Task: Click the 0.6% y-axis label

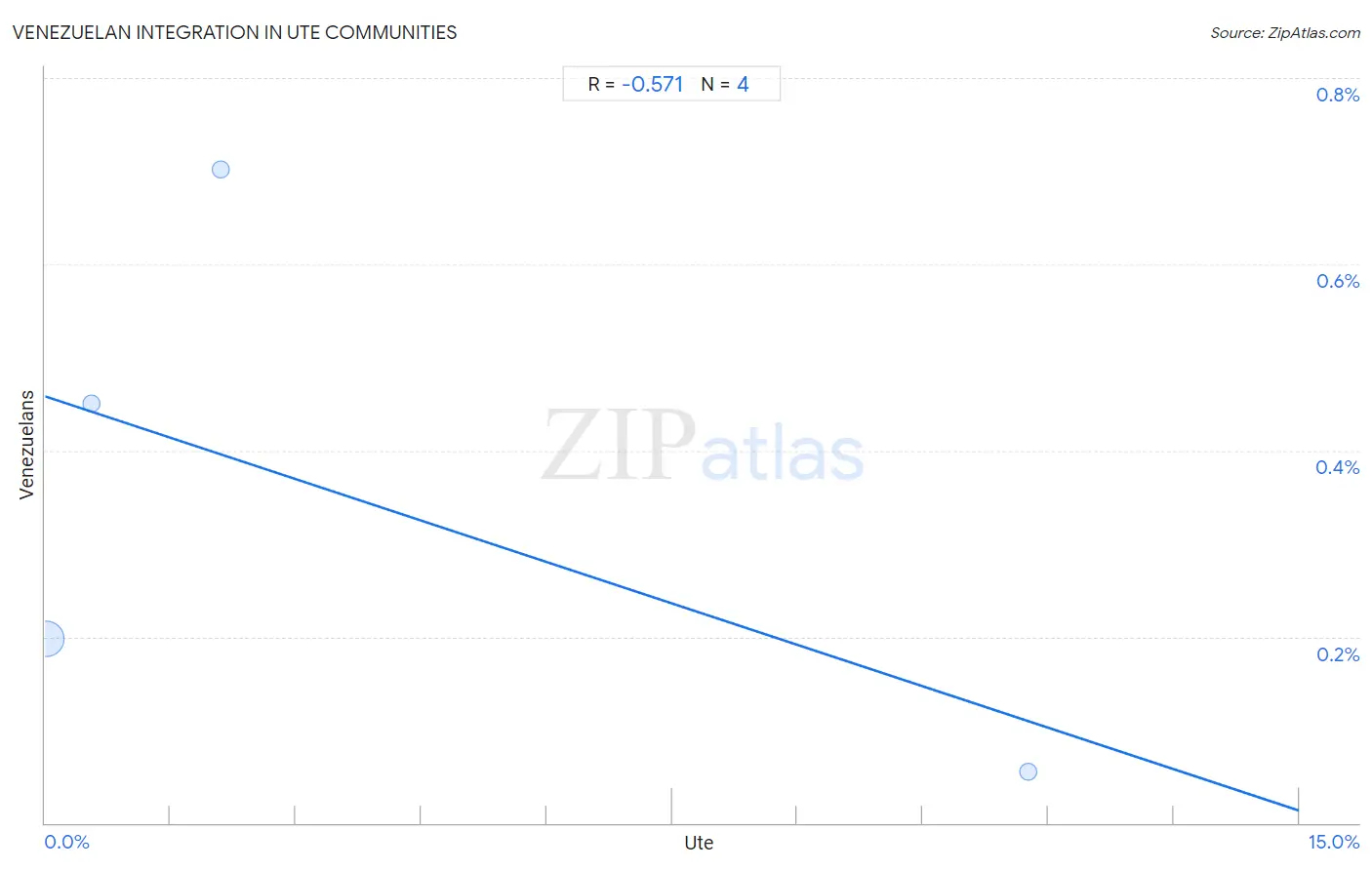Action: 1337,281
